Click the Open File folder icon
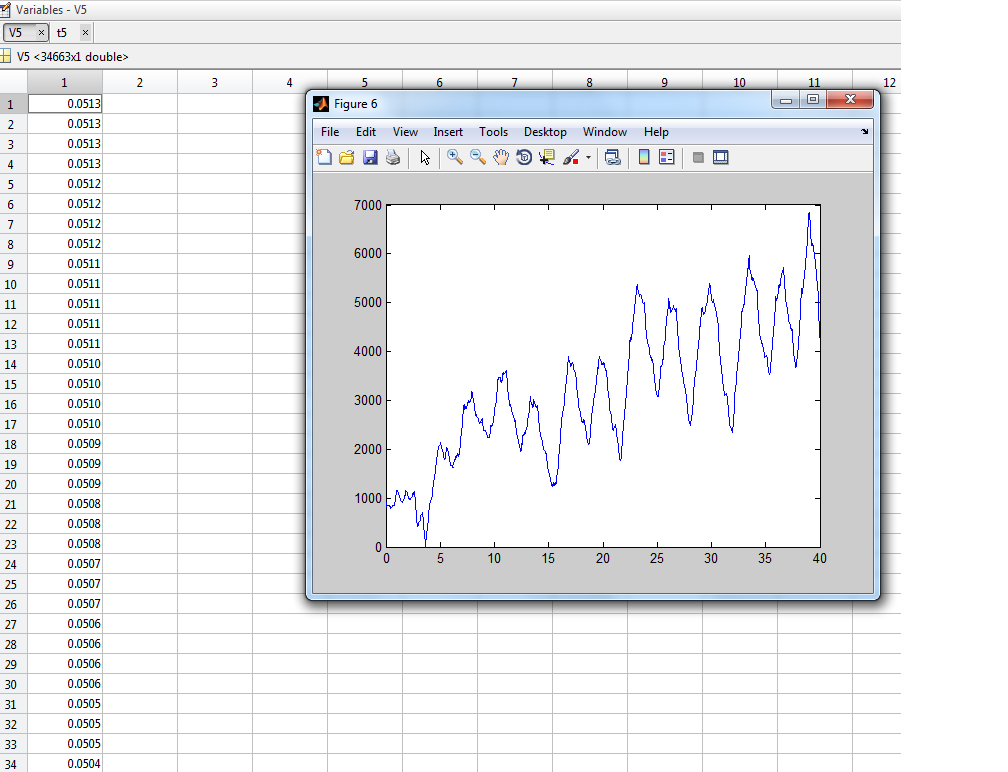The height and width of the screenshot is (772, 1008). coord(347,157)
